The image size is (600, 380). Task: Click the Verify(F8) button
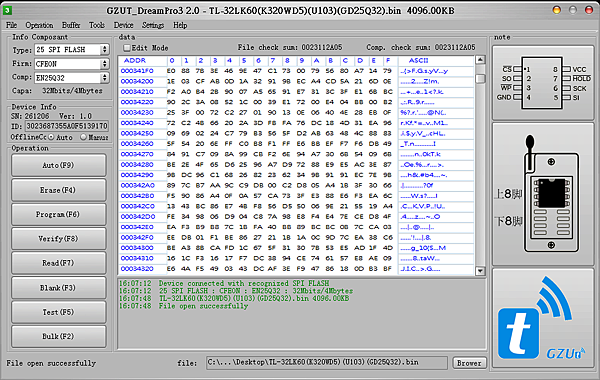[x=59, y=239]
